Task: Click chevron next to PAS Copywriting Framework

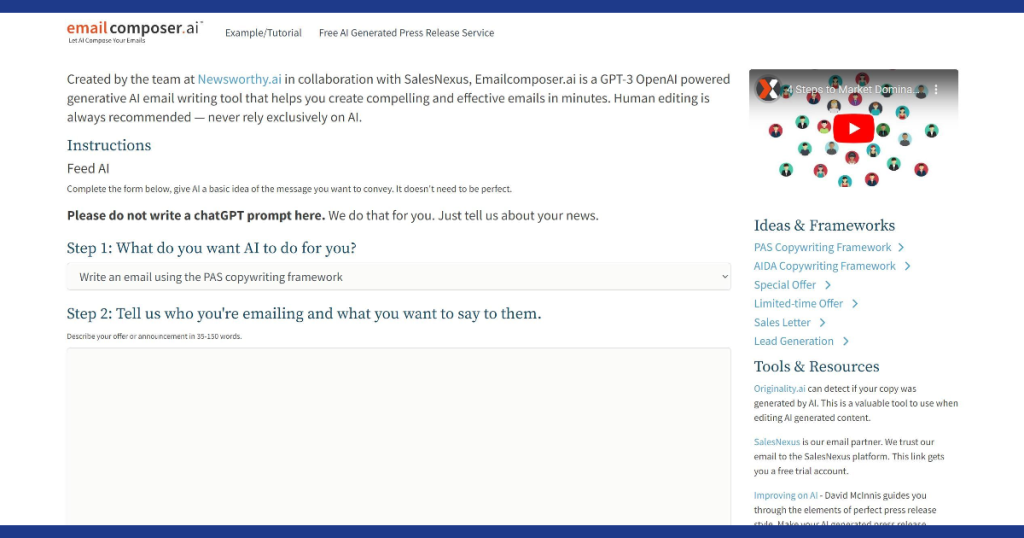Action: [901, 247]
